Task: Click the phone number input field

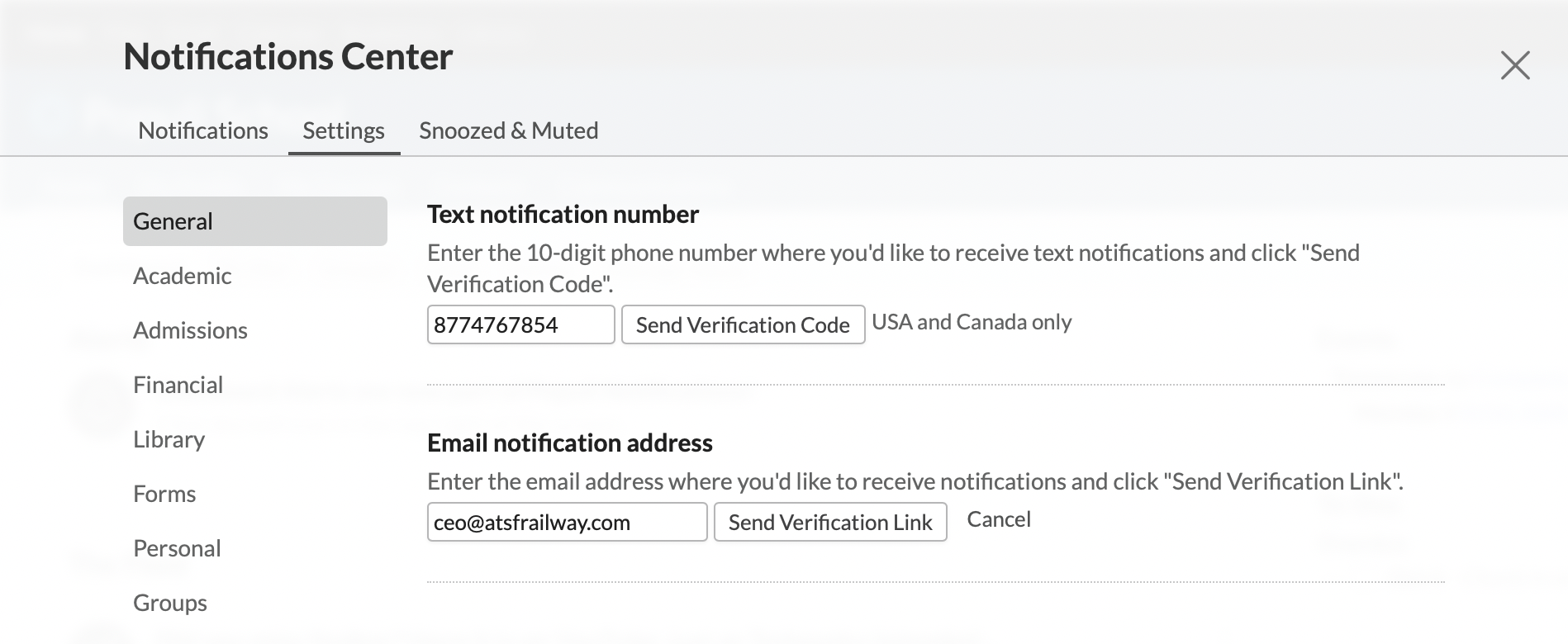Action: click(x=521, y=324)
